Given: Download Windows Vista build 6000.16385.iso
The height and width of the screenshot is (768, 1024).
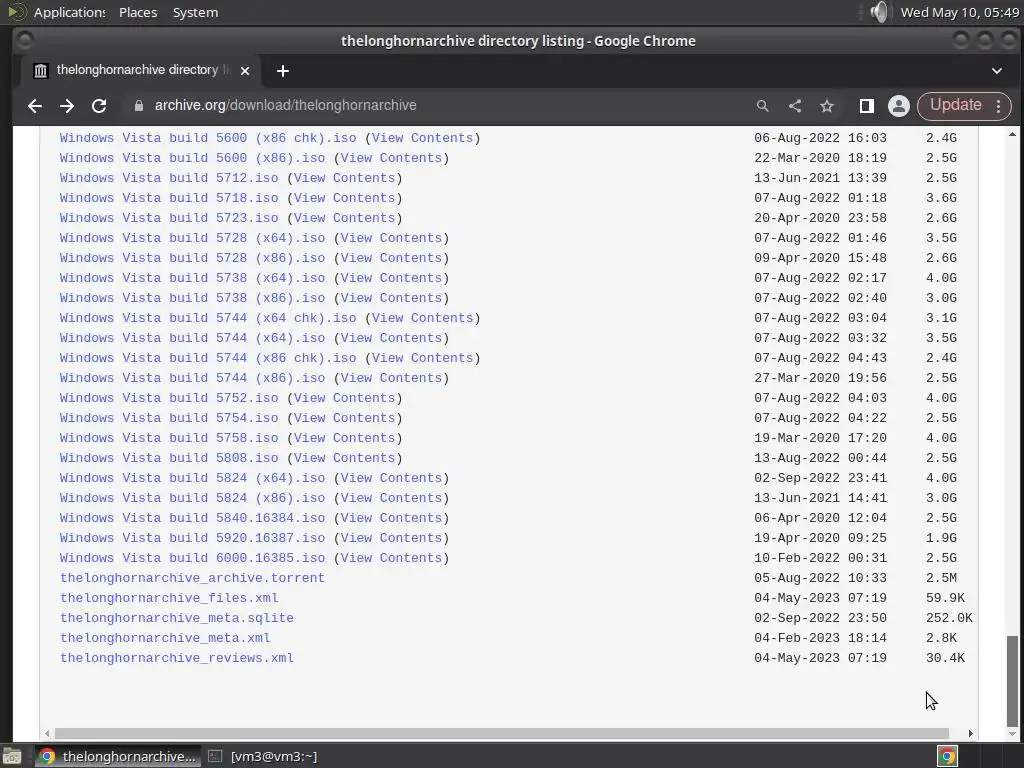Looking at the screenshot, I should pos(193,558).
